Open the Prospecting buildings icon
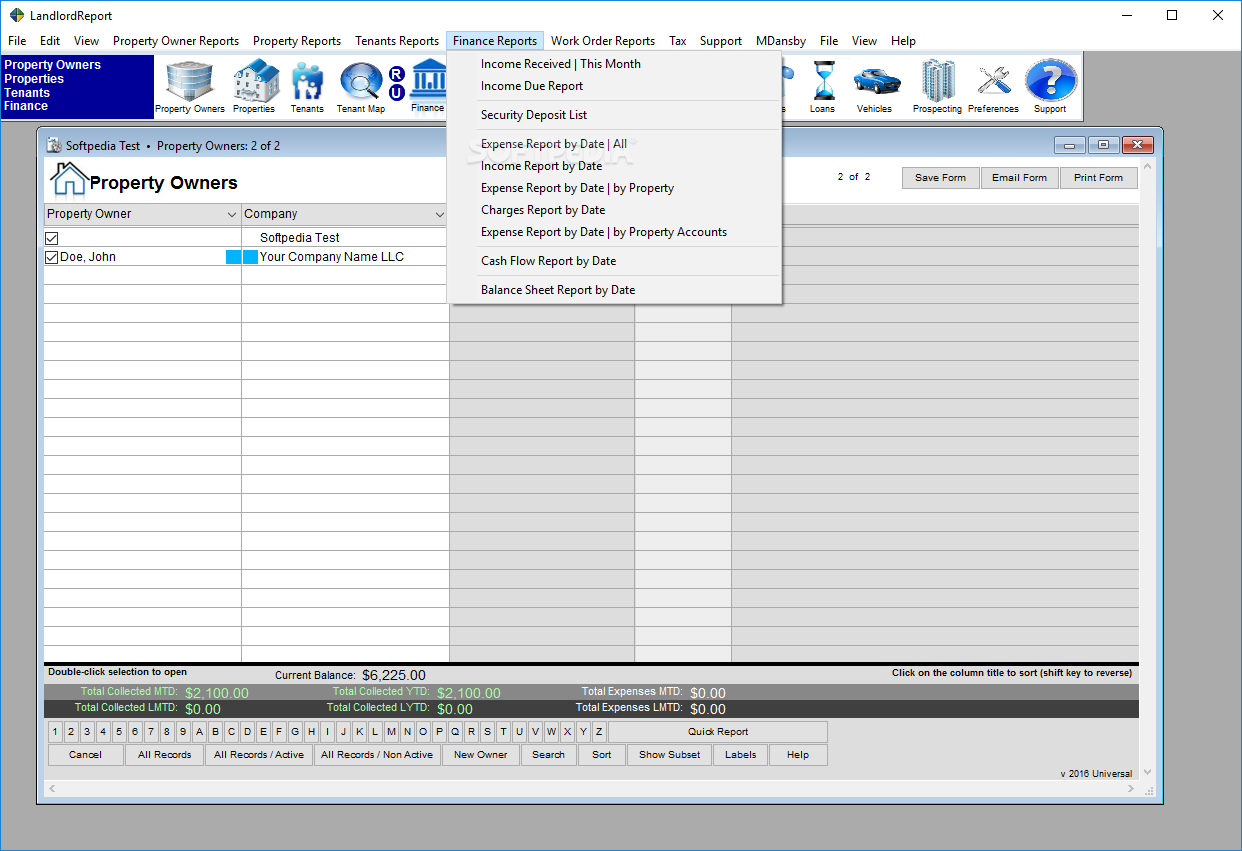Screen dimensions: 1242x851 coord(937,87)
